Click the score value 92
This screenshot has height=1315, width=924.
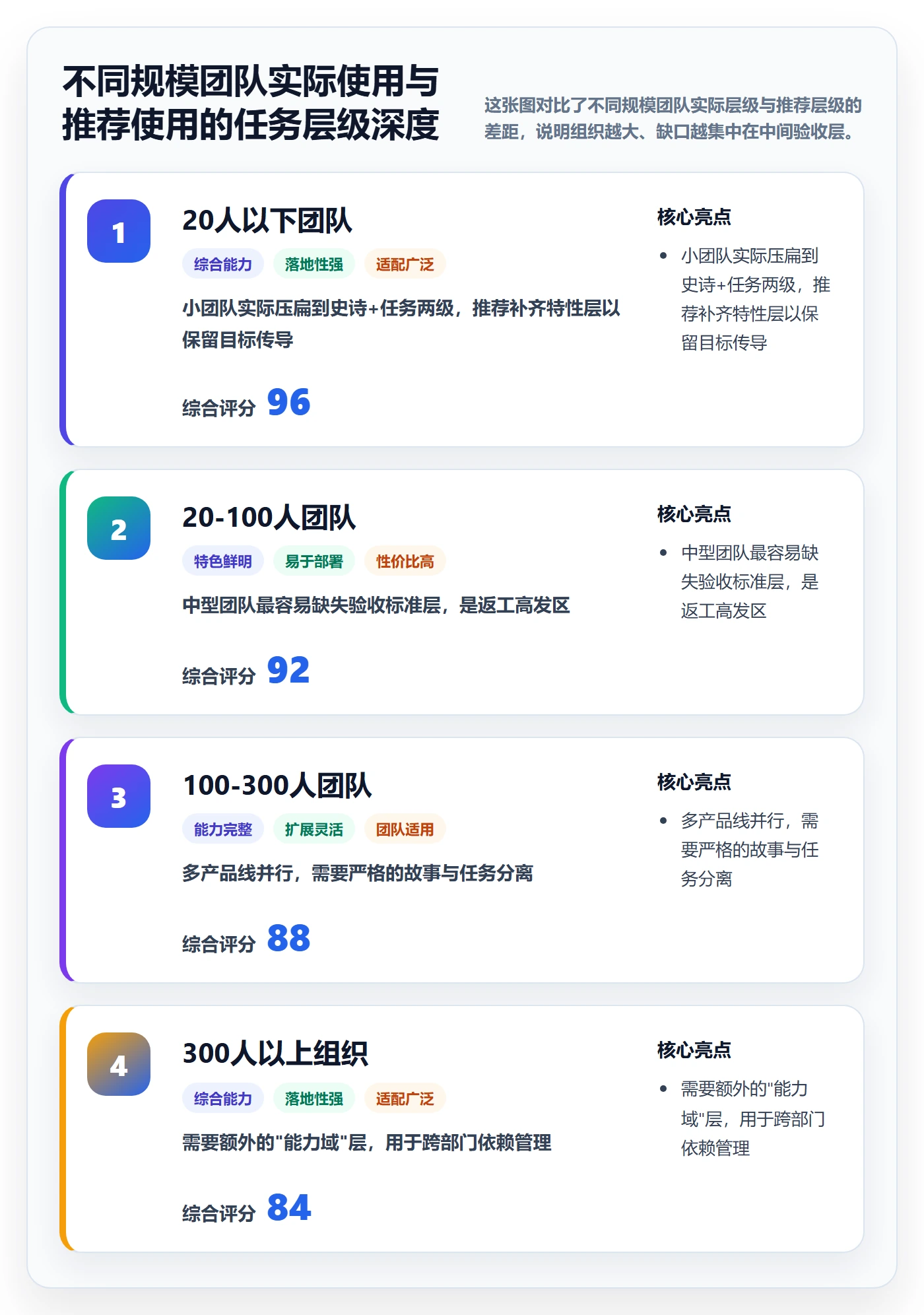pyautogui.click(x=288, y=671)
